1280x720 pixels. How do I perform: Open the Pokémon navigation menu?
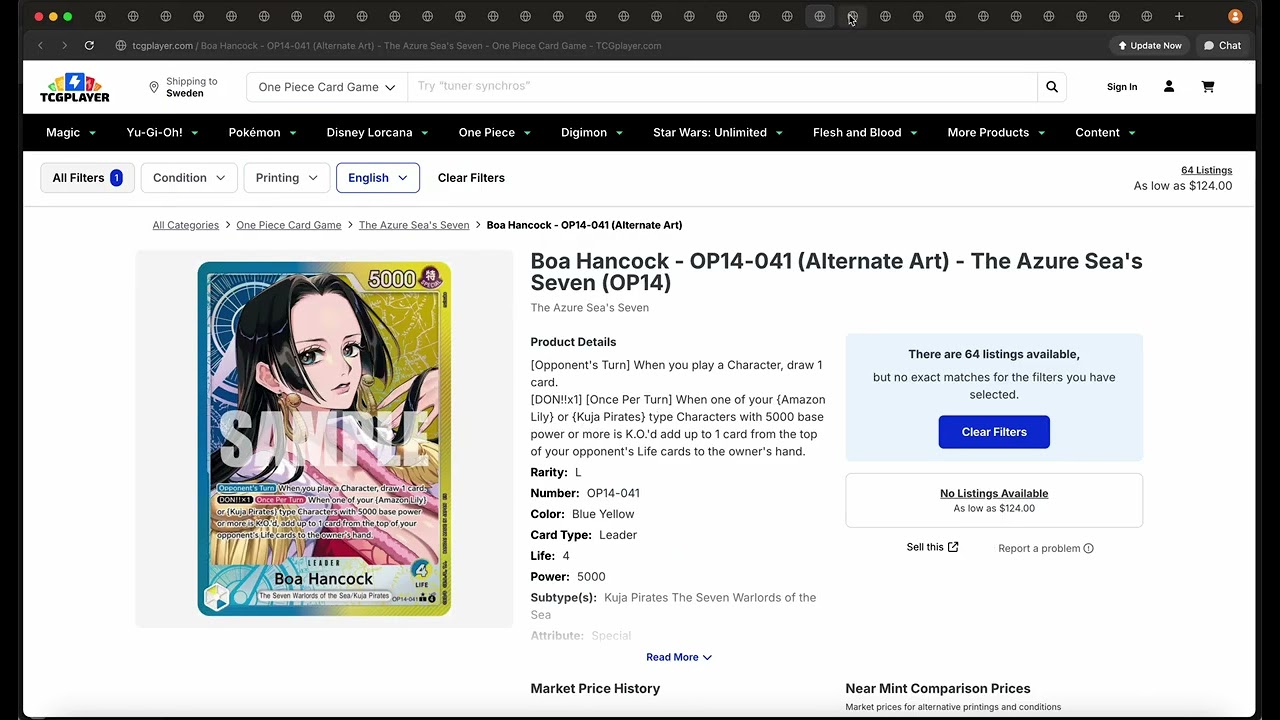263,132
